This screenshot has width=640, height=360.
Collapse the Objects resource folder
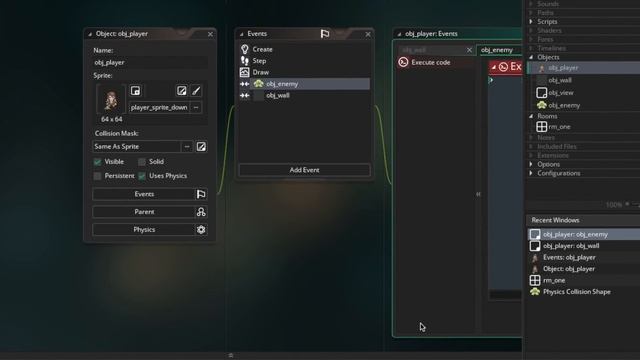click(531, 57)
